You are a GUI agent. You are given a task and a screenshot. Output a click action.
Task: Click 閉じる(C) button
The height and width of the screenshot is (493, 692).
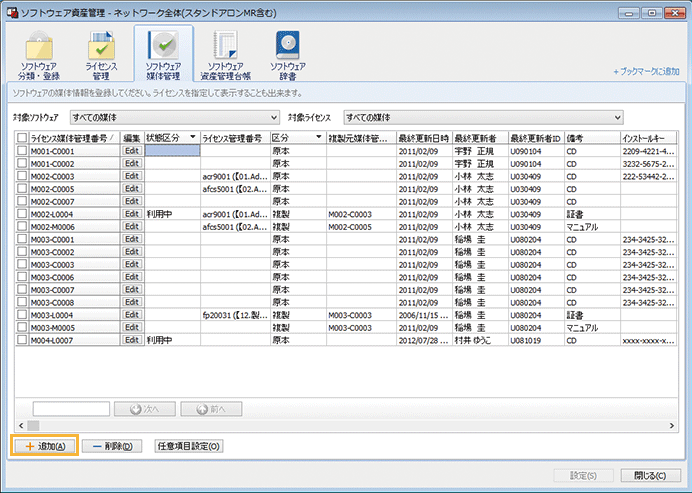(650, 475)
